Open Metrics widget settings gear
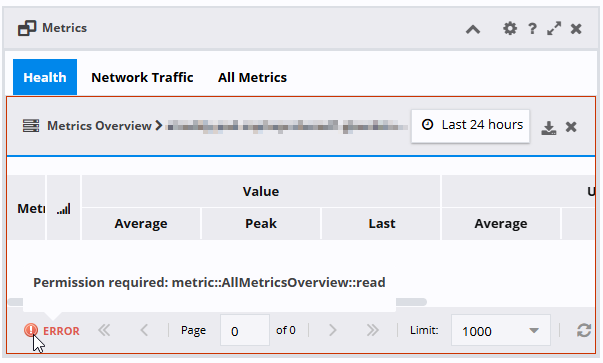Screen dimensions: 603x363 (510, 28)
